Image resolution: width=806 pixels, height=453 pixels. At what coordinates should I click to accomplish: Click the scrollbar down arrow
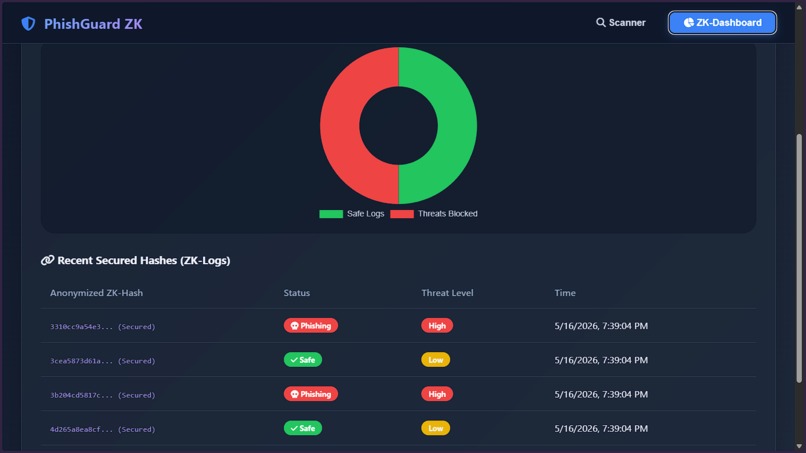tap(799, 447)
